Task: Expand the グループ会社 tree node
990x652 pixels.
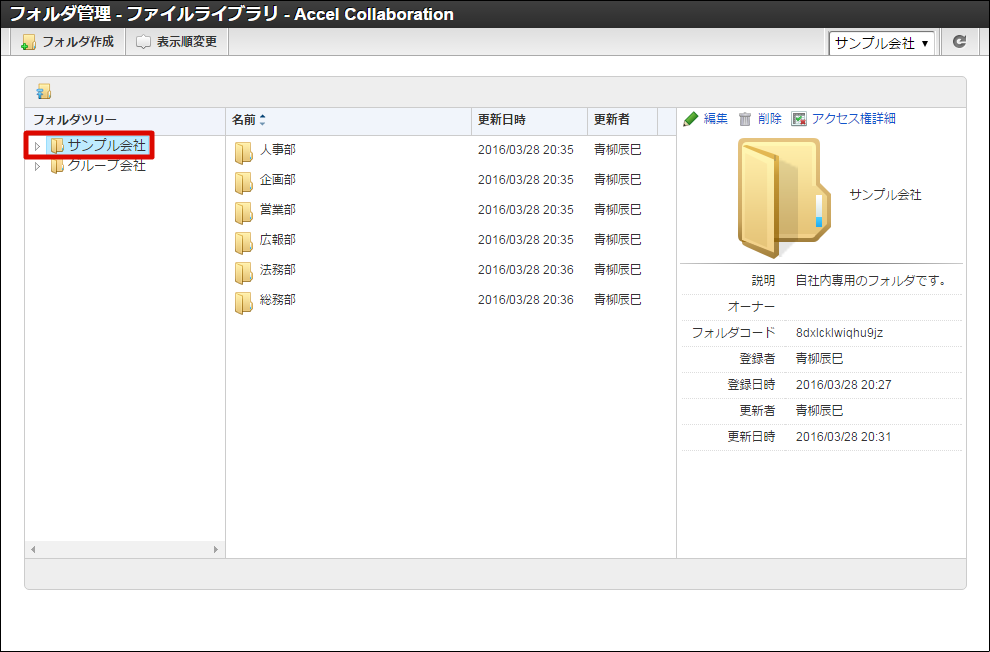Action: click(x=37, y=167)
